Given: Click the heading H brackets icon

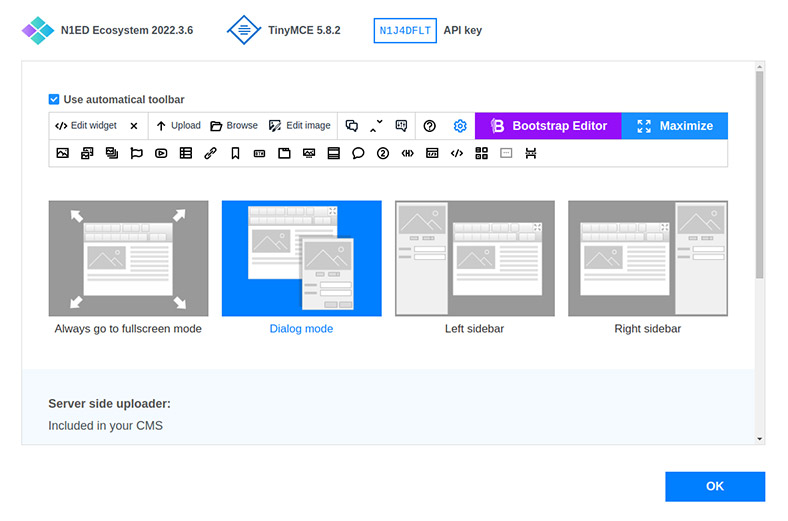Looking at the screenshot, I should [408, 153].
